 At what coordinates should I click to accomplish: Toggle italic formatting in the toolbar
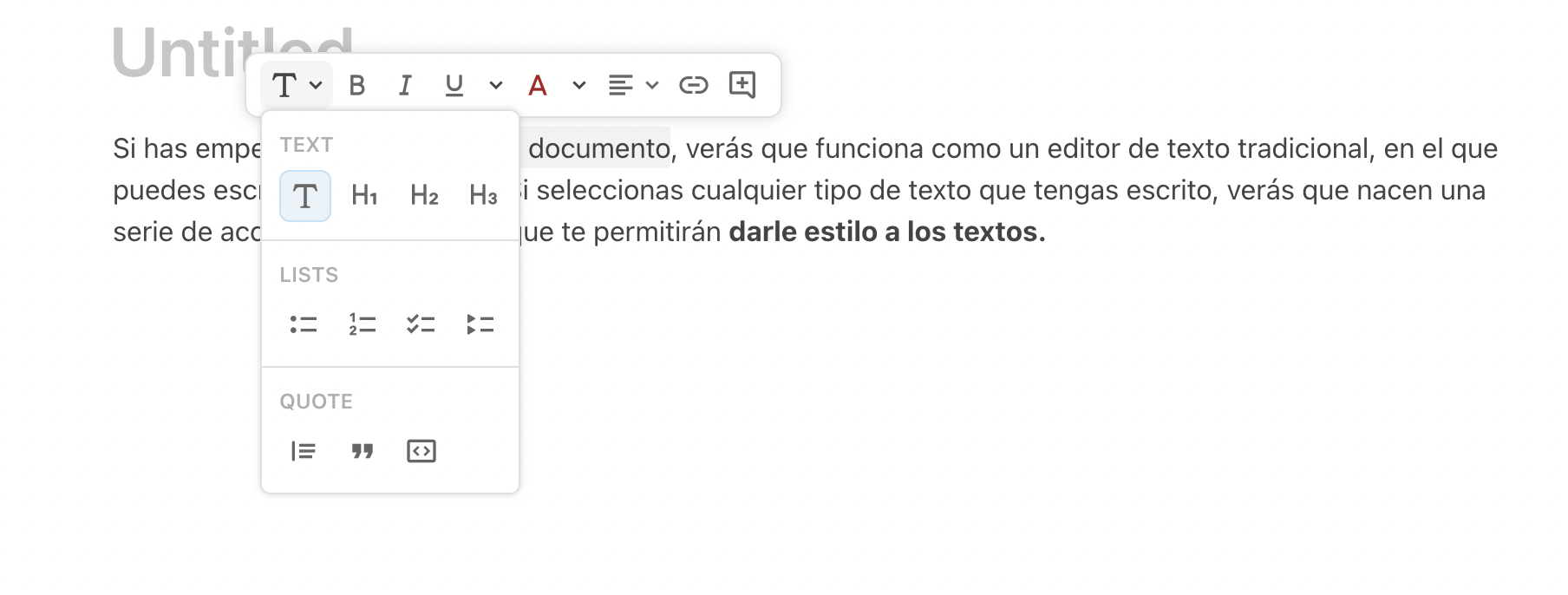click(x=405, y=85)
